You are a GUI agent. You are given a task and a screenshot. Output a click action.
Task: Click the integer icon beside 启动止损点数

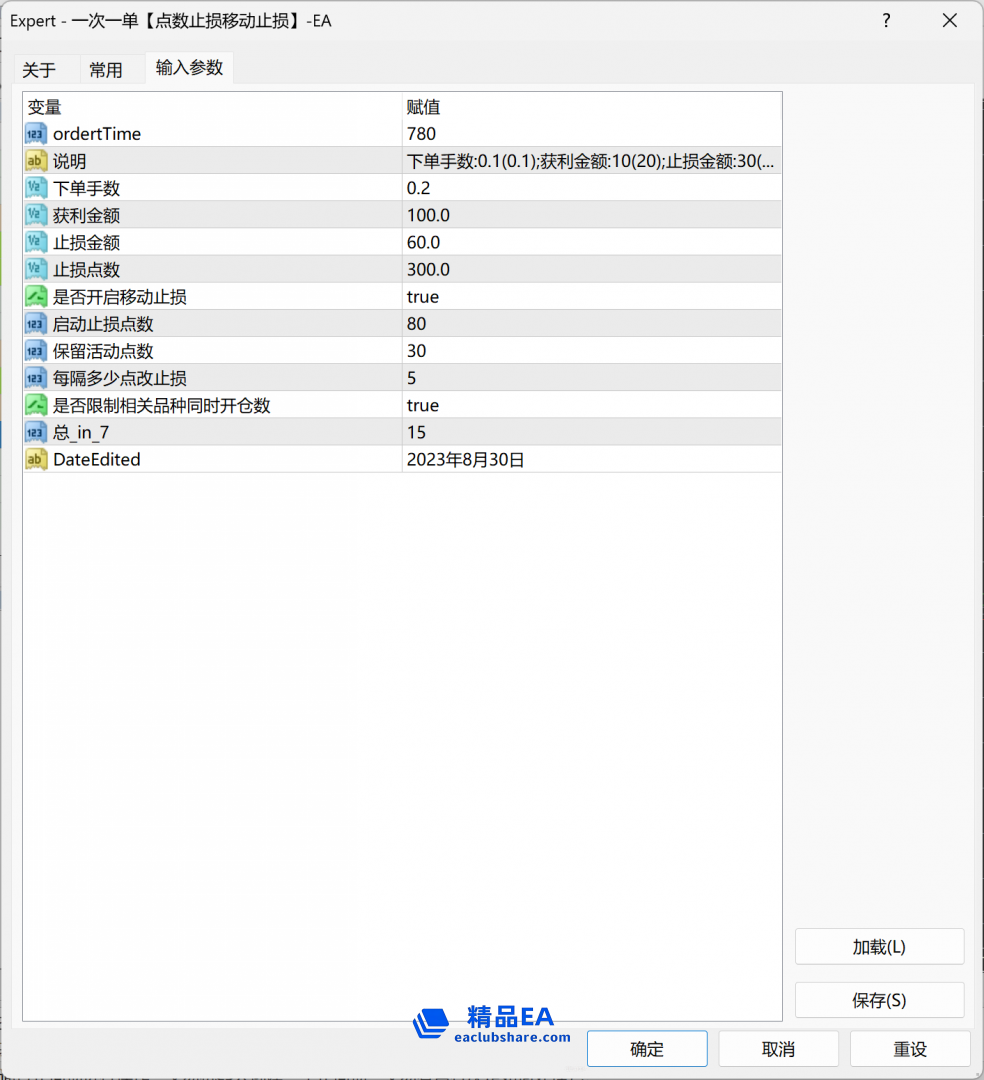tap(36, 324)
